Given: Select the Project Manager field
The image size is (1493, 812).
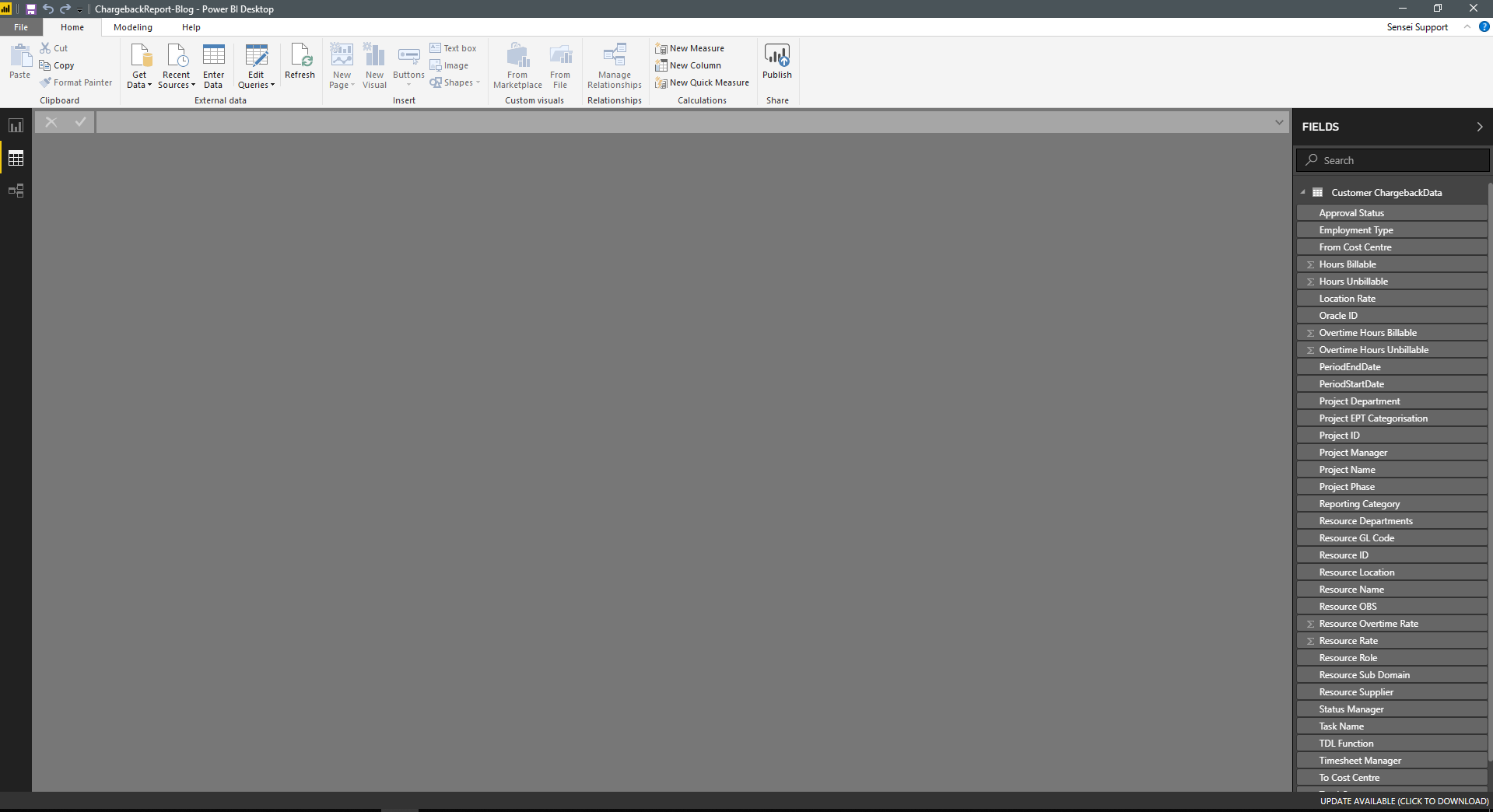Looking at the screenshot, I should click(x=1392, y=453).
